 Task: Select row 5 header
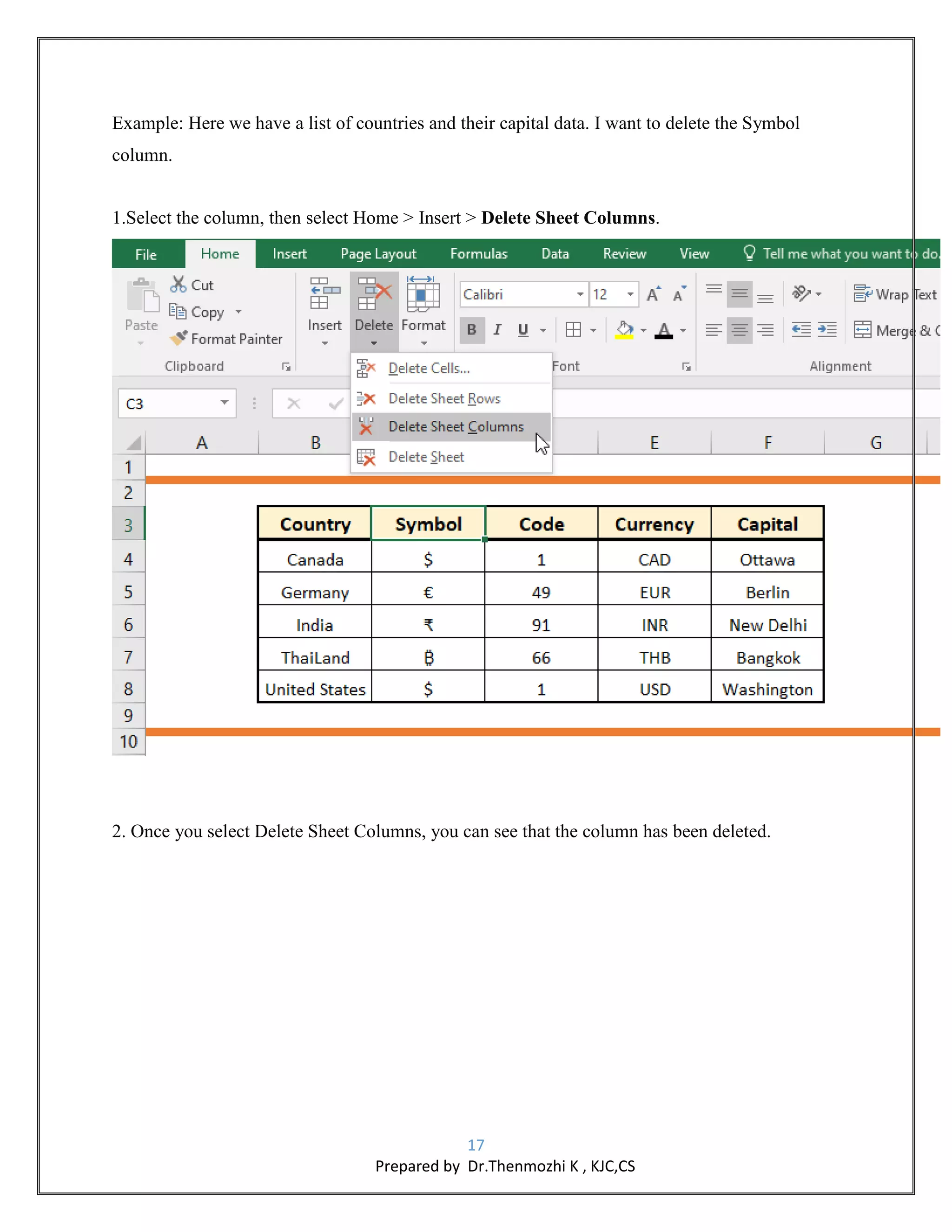pyautogui.click(x=129, y=592)
